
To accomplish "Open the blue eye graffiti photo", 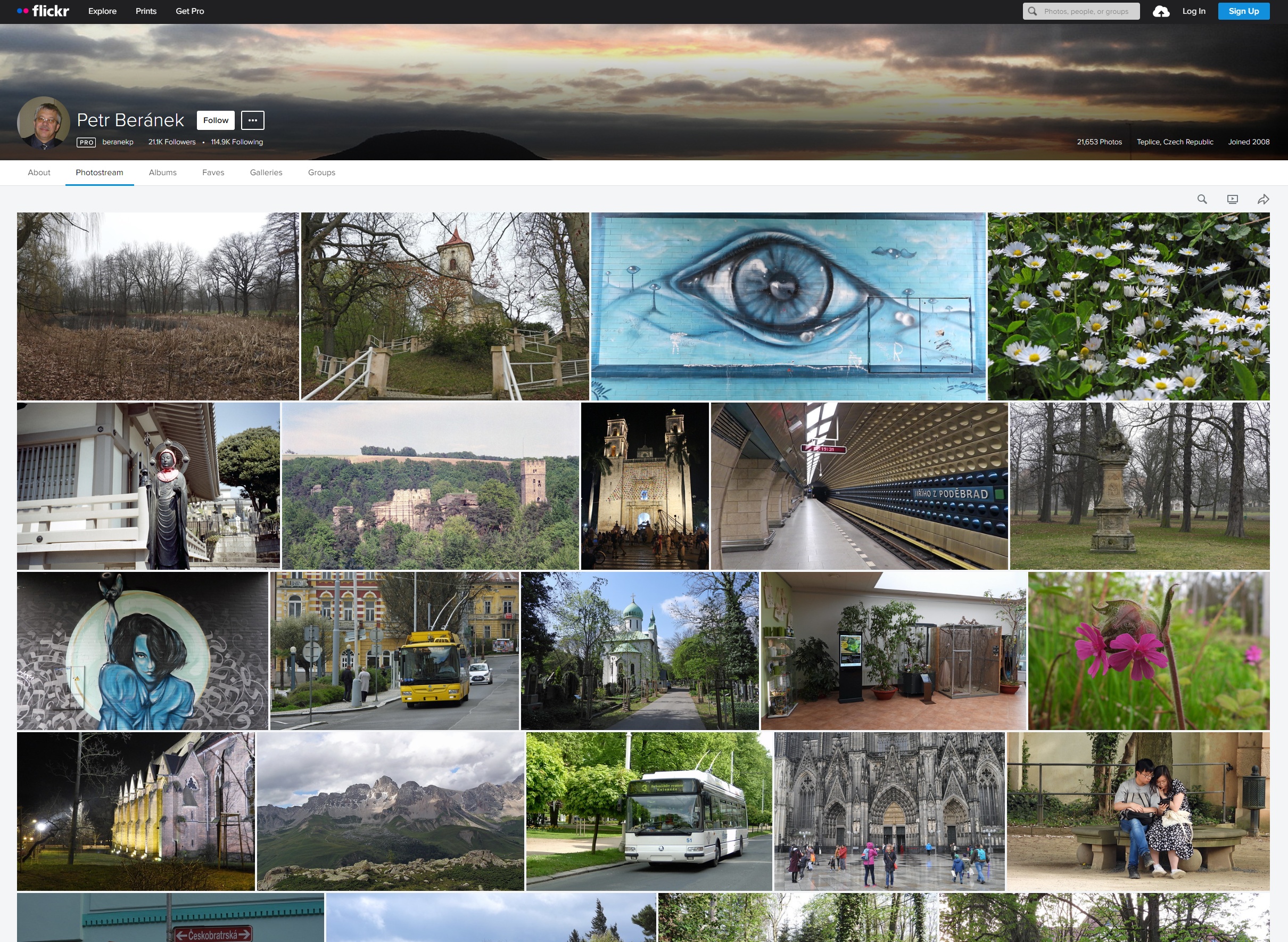I will [788, 306].
